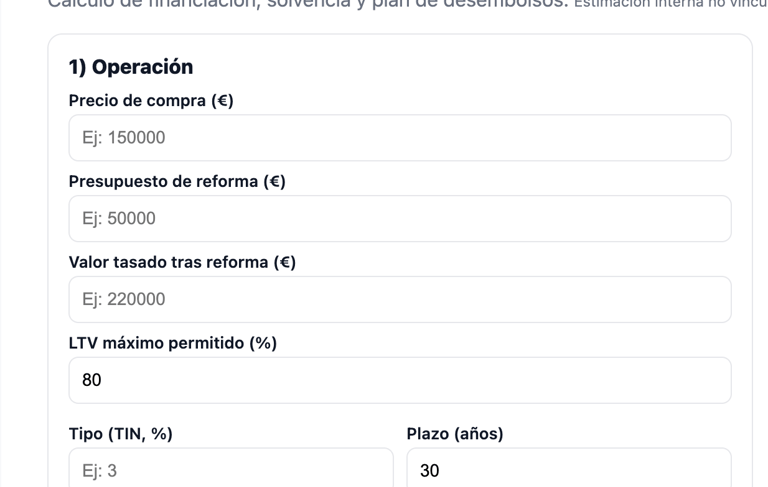Viewport: 768px width, 487px height.
Task: Select the 'Valor tasado tras reforma (€)' label
Action: [x=182, y=262]
